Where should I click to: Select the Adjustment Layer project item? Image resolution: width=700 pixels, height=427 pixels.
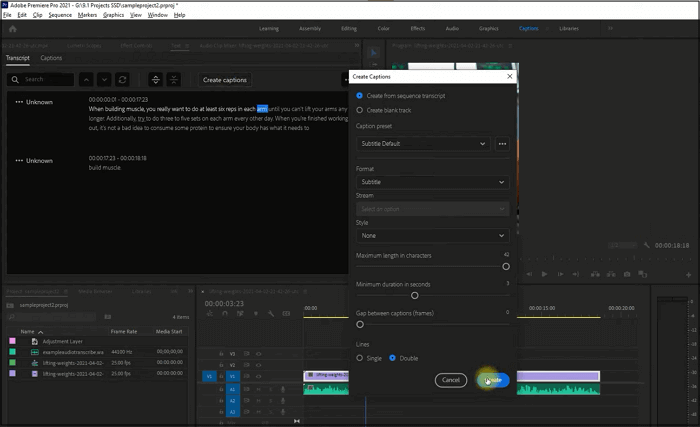tap(62, 342)
